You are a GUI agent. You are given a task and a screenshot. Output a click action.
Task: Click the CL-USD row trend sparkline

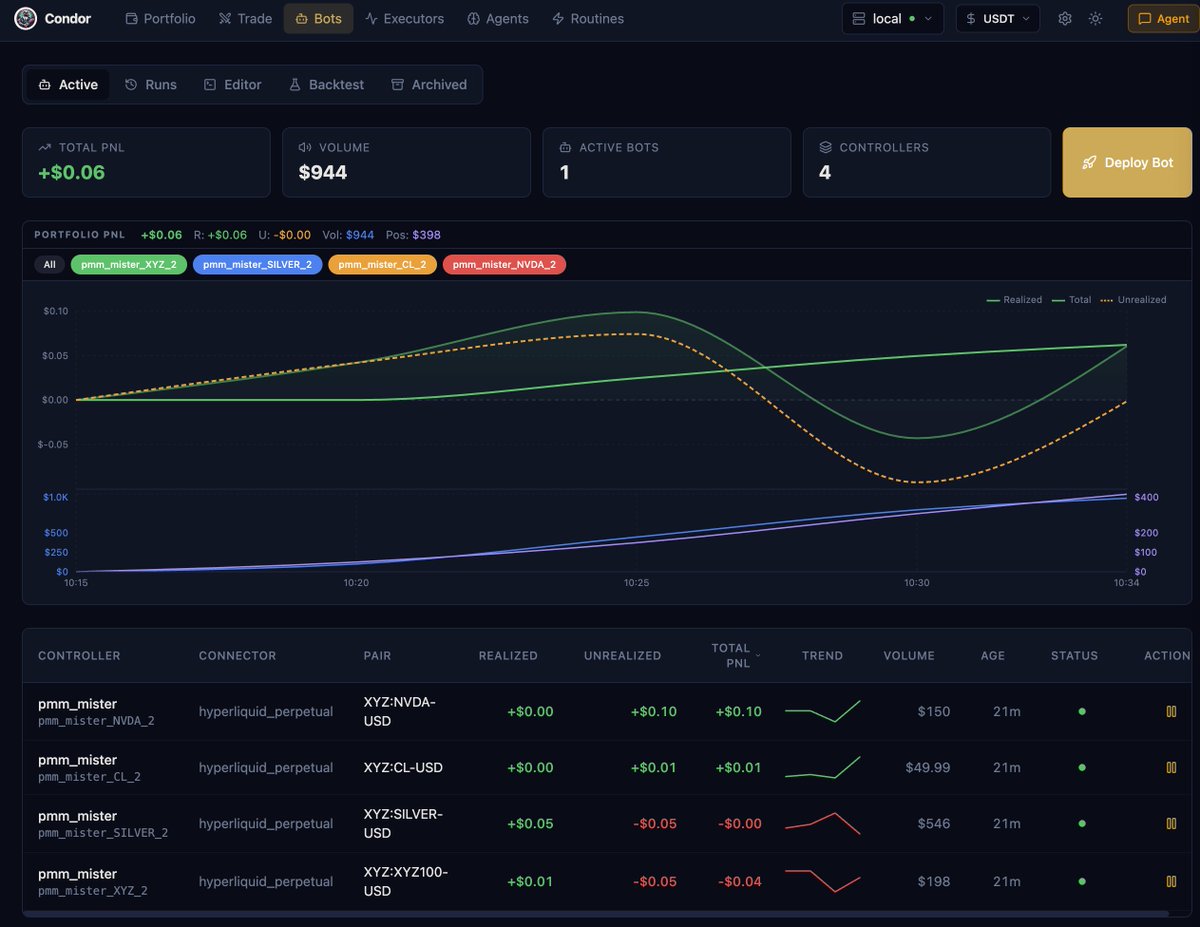tap(822, 768)
